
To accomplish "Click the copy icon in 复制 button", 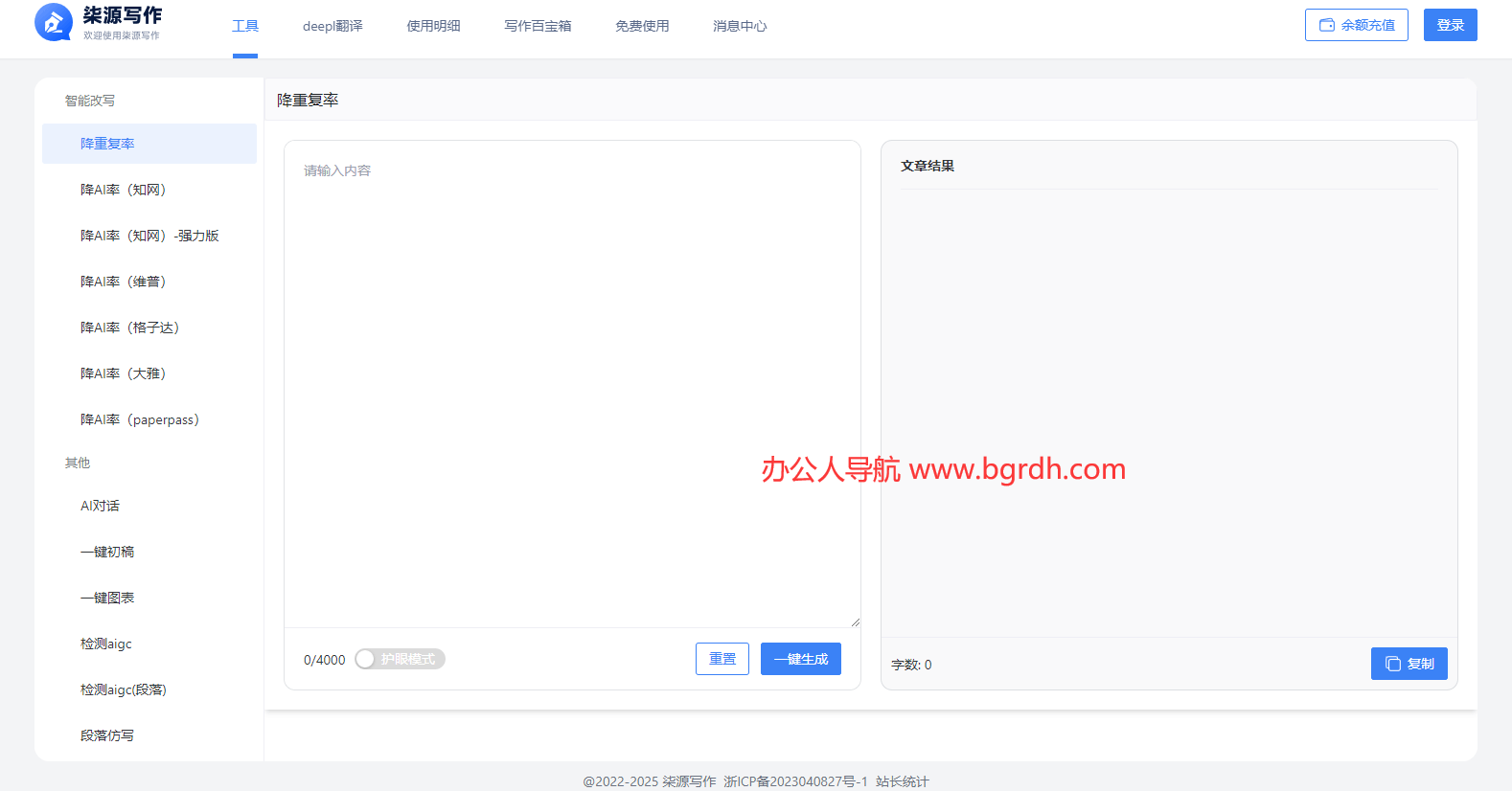I will click(x=1393, y=664).
